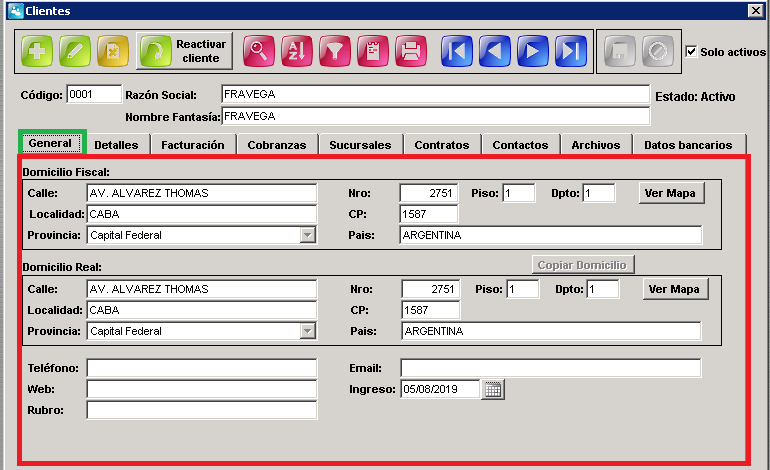Click the Web input field

pos(202,389)
